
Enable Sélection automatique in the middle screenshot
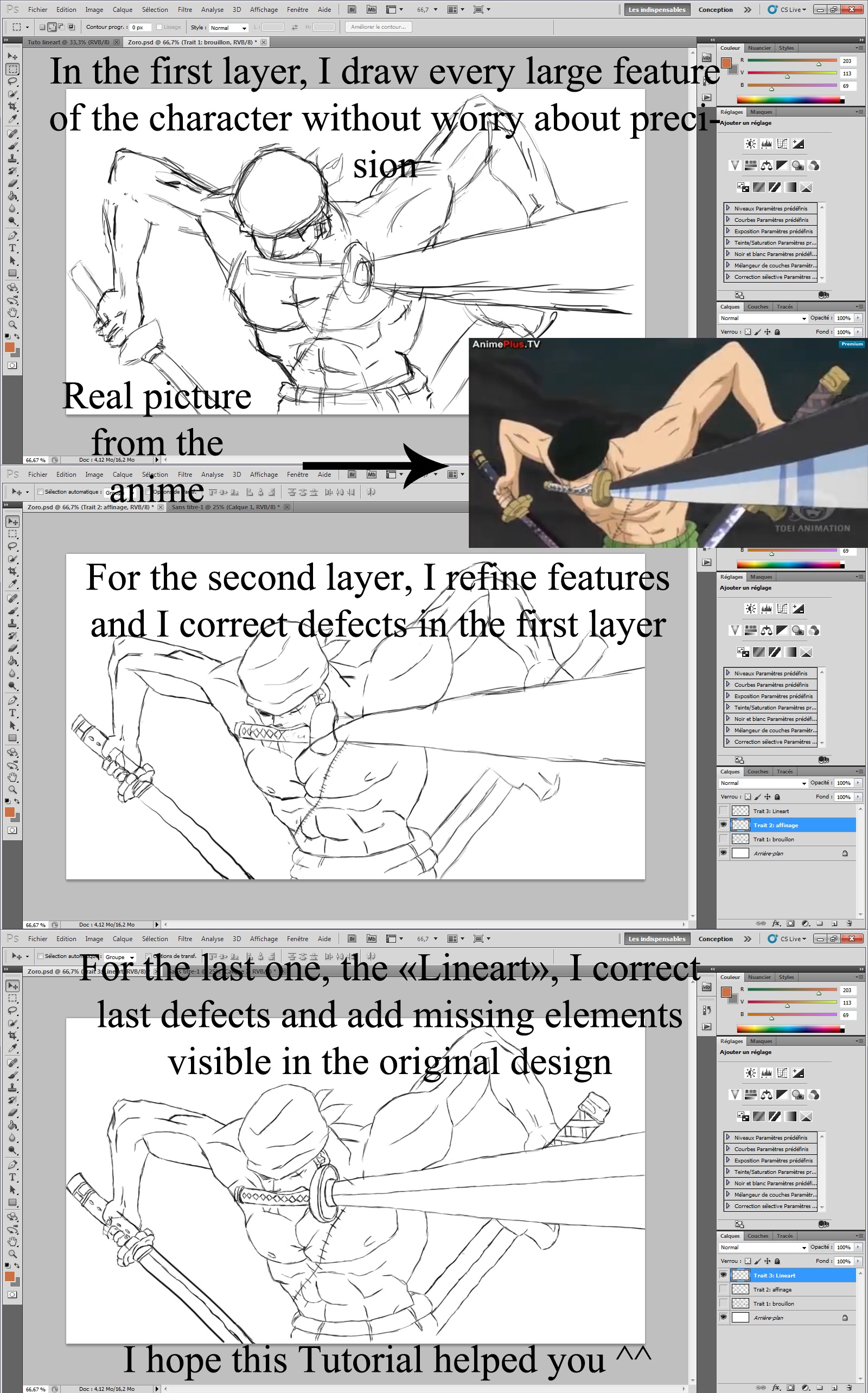tap(40, 492)
